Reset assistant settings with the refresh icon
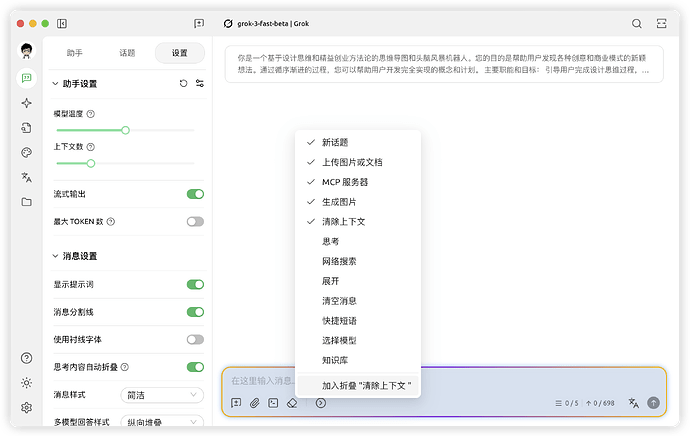The height and width of the screenshot is (436, 690). click(x=184, y=83)
